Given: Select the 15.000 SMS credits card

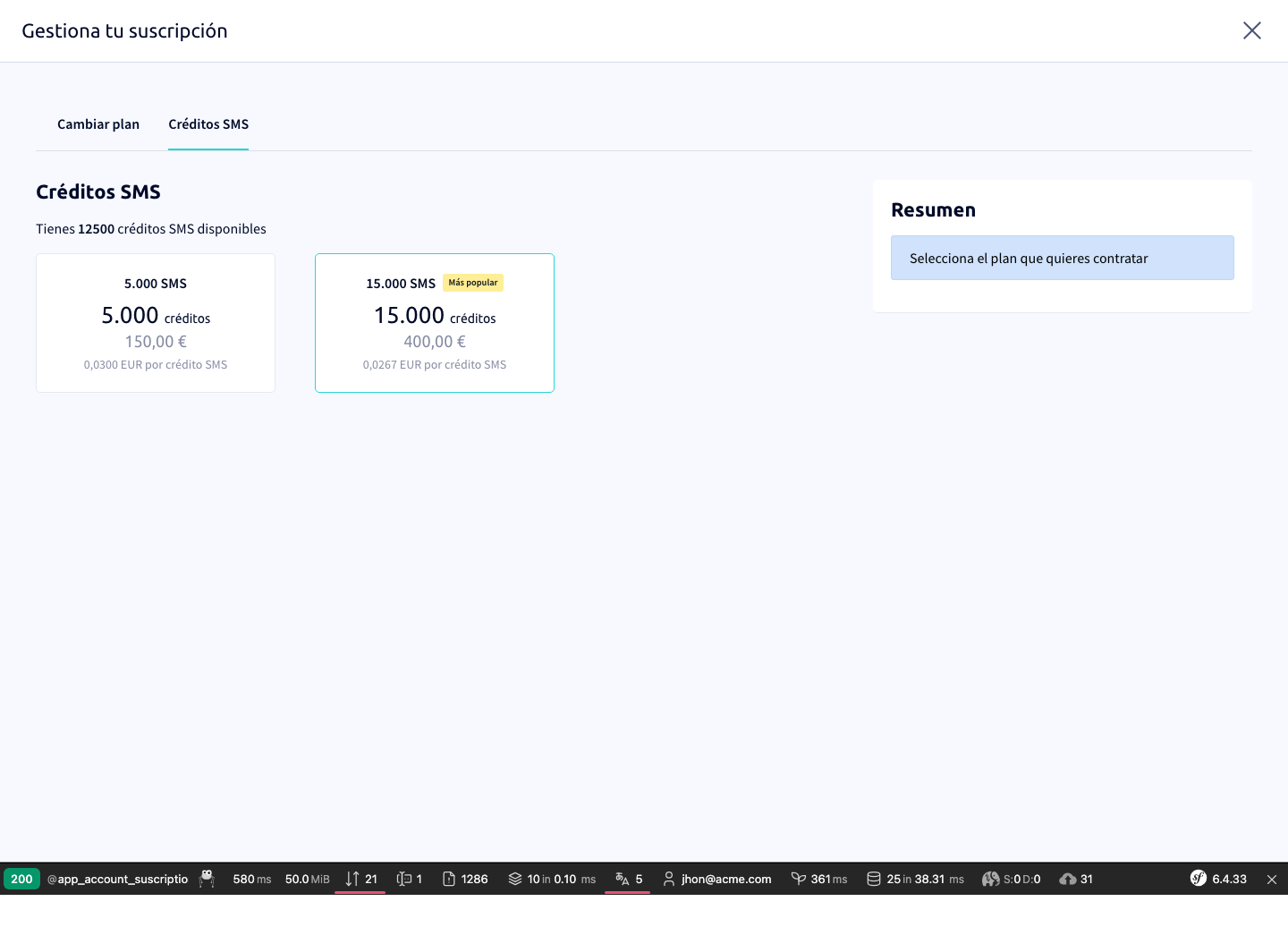Looking at the screenshot, I should pos(435,323).
